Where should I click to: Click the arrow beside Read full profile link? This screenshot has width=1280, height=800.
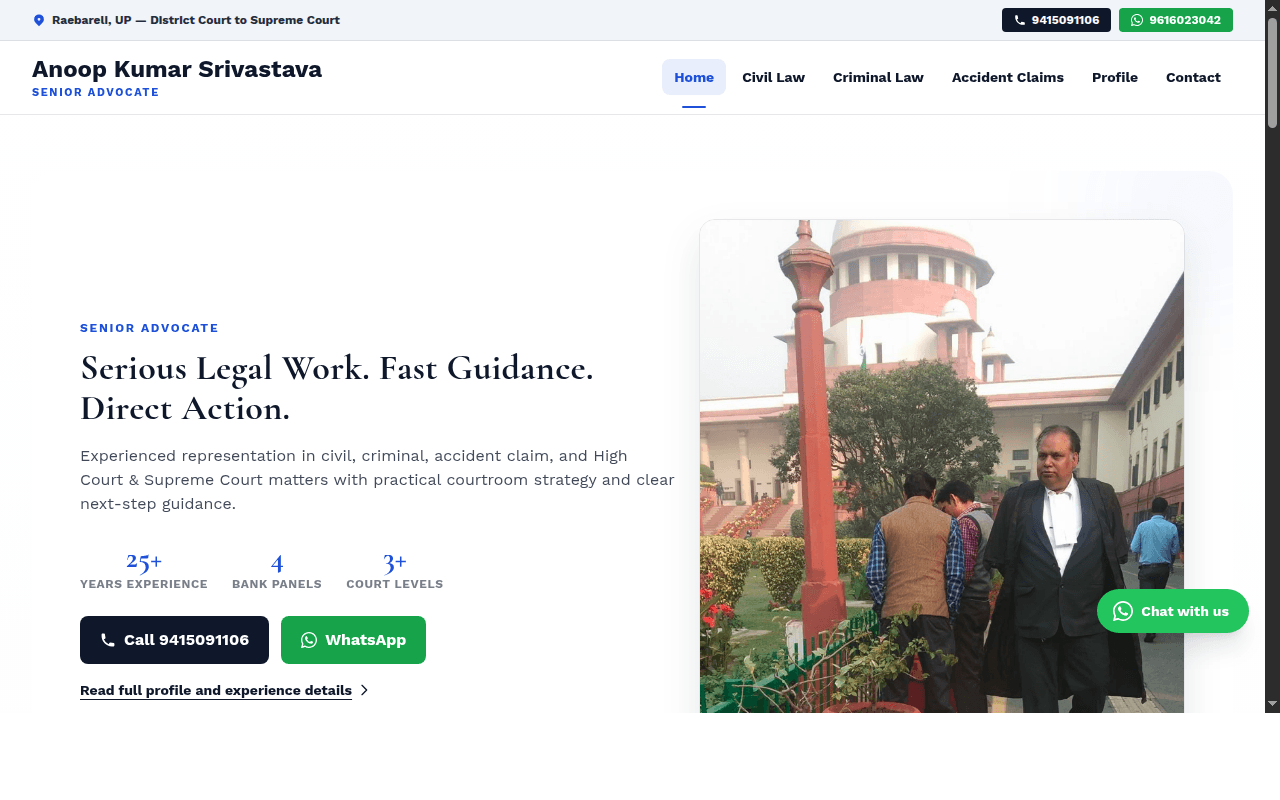click(364, 690)
